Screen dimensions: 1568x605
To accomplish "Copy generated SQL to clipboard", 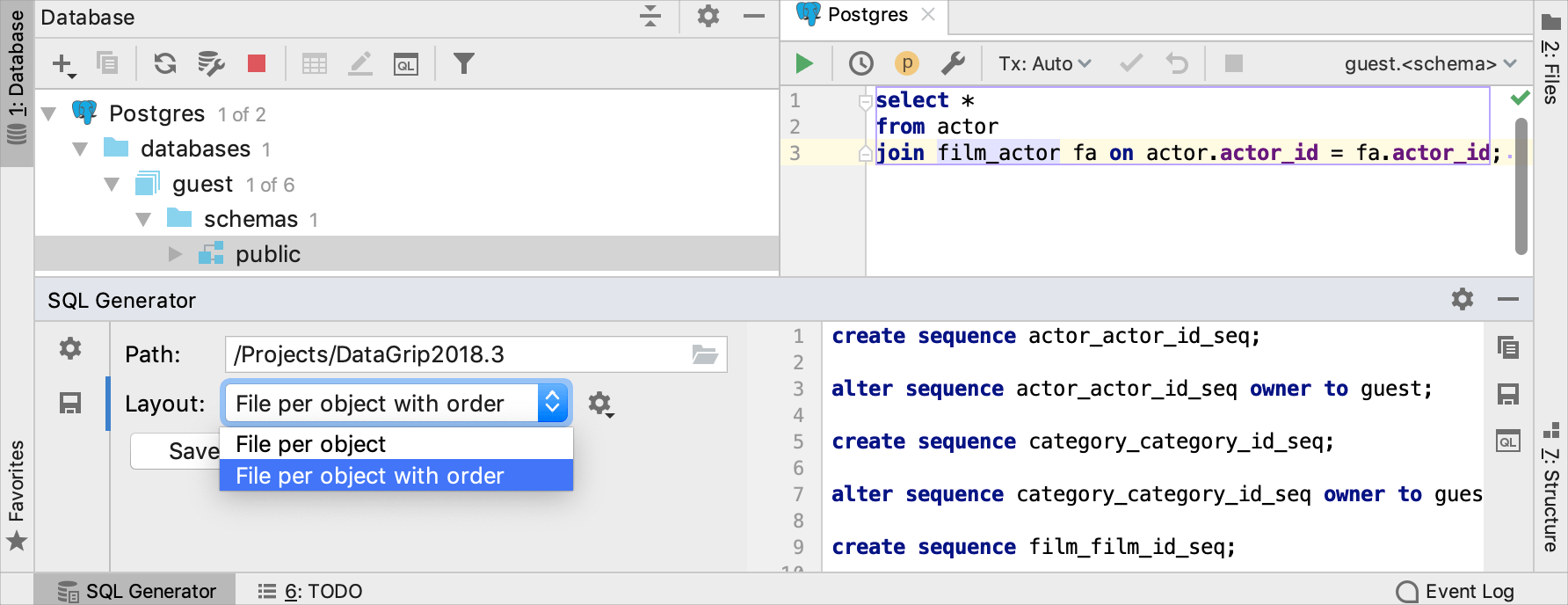I will coord(1508,347).
